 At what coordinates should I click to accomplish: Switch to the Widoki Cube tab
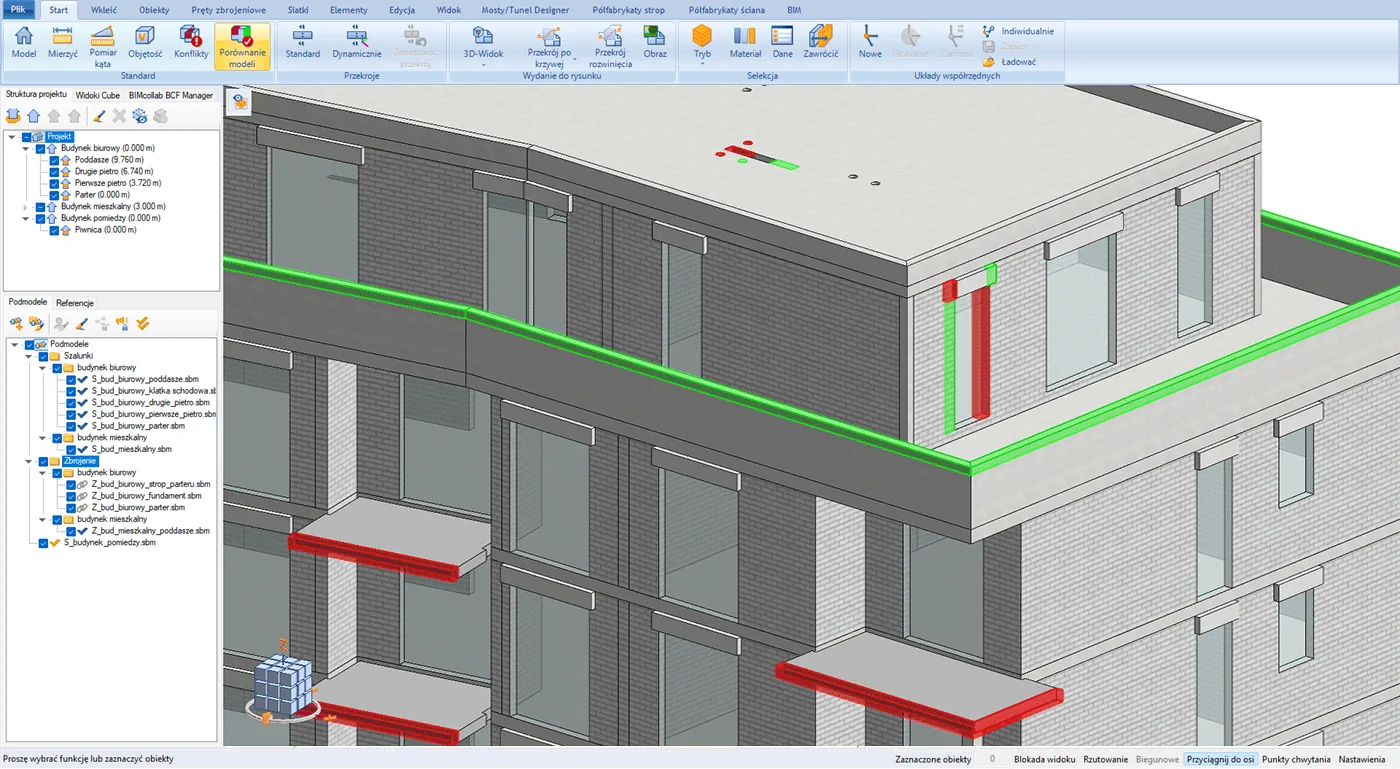point(98,95)
